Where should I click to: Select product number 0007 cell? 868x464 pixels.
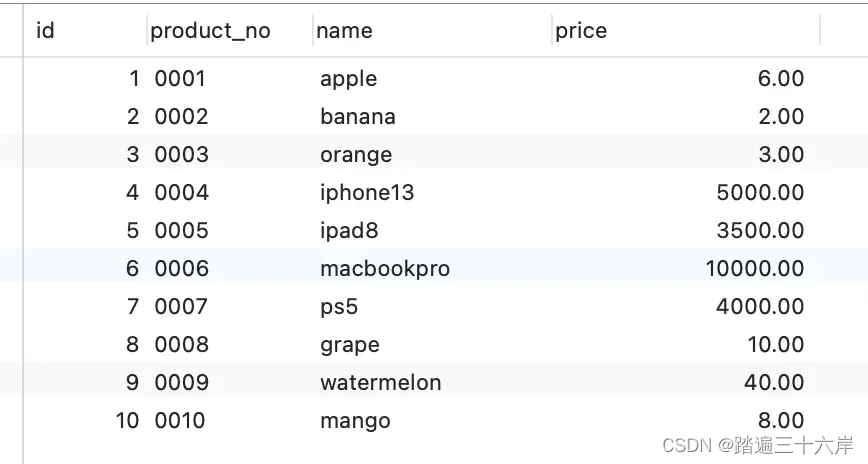point(181,307)
